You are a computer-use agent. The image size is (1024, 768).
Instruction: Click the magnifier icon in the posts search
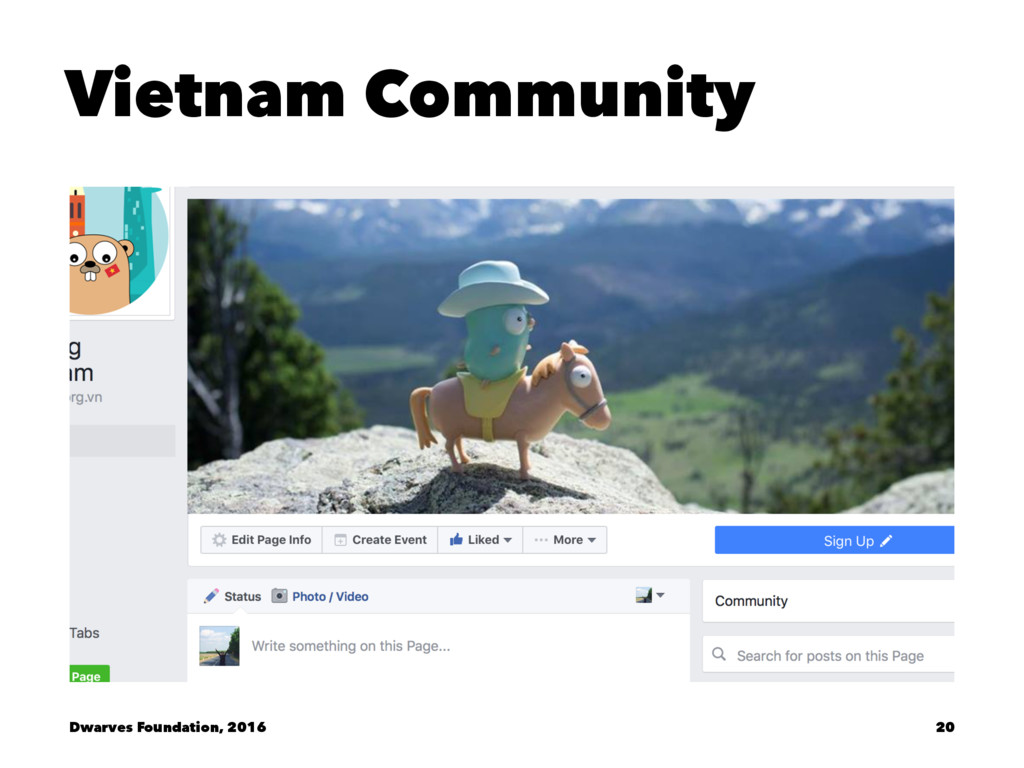(719, 654)
